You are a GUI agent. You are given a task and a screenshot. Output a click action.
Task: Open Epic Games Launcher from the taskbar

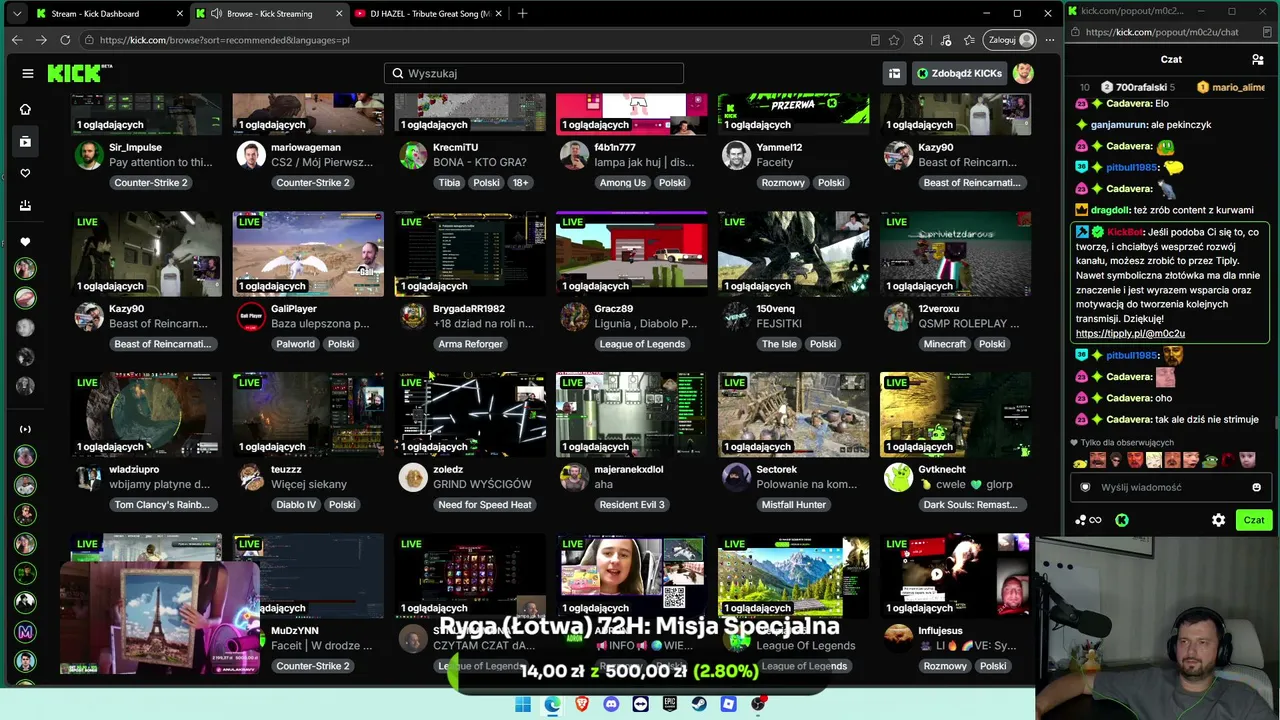[x=670, y=704]
